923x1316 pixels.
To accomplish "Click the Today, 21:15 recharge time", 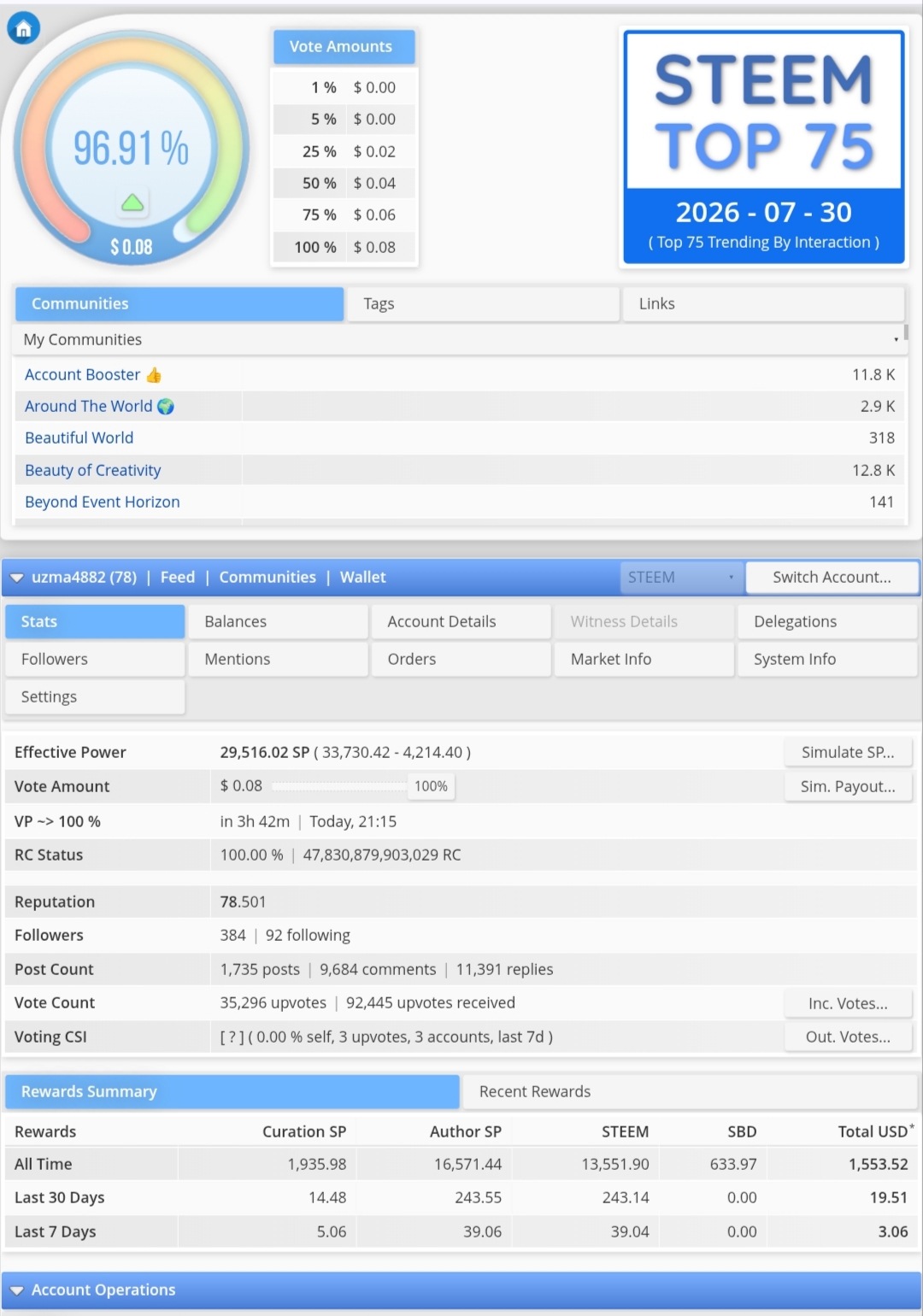I will pyautogui.click(x=353, y=822).
